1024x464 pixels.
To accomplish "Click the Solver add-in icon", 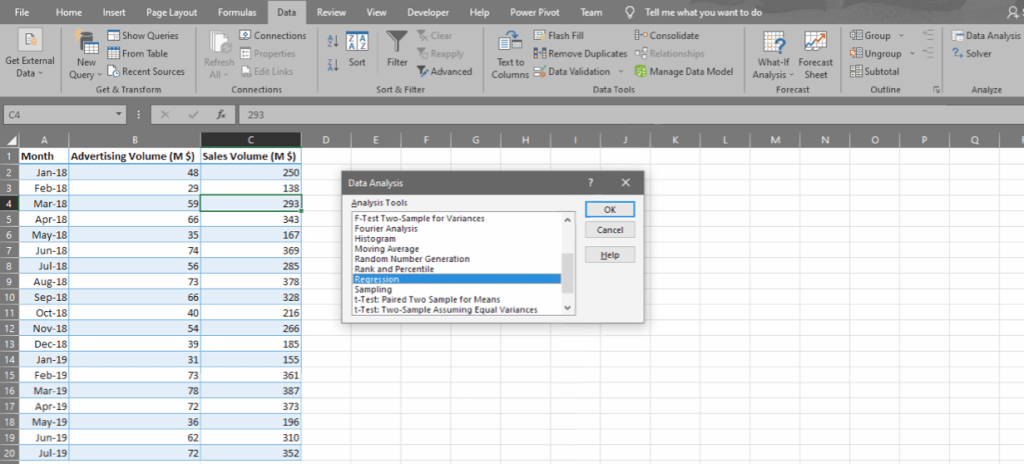I will pos(971,54).
